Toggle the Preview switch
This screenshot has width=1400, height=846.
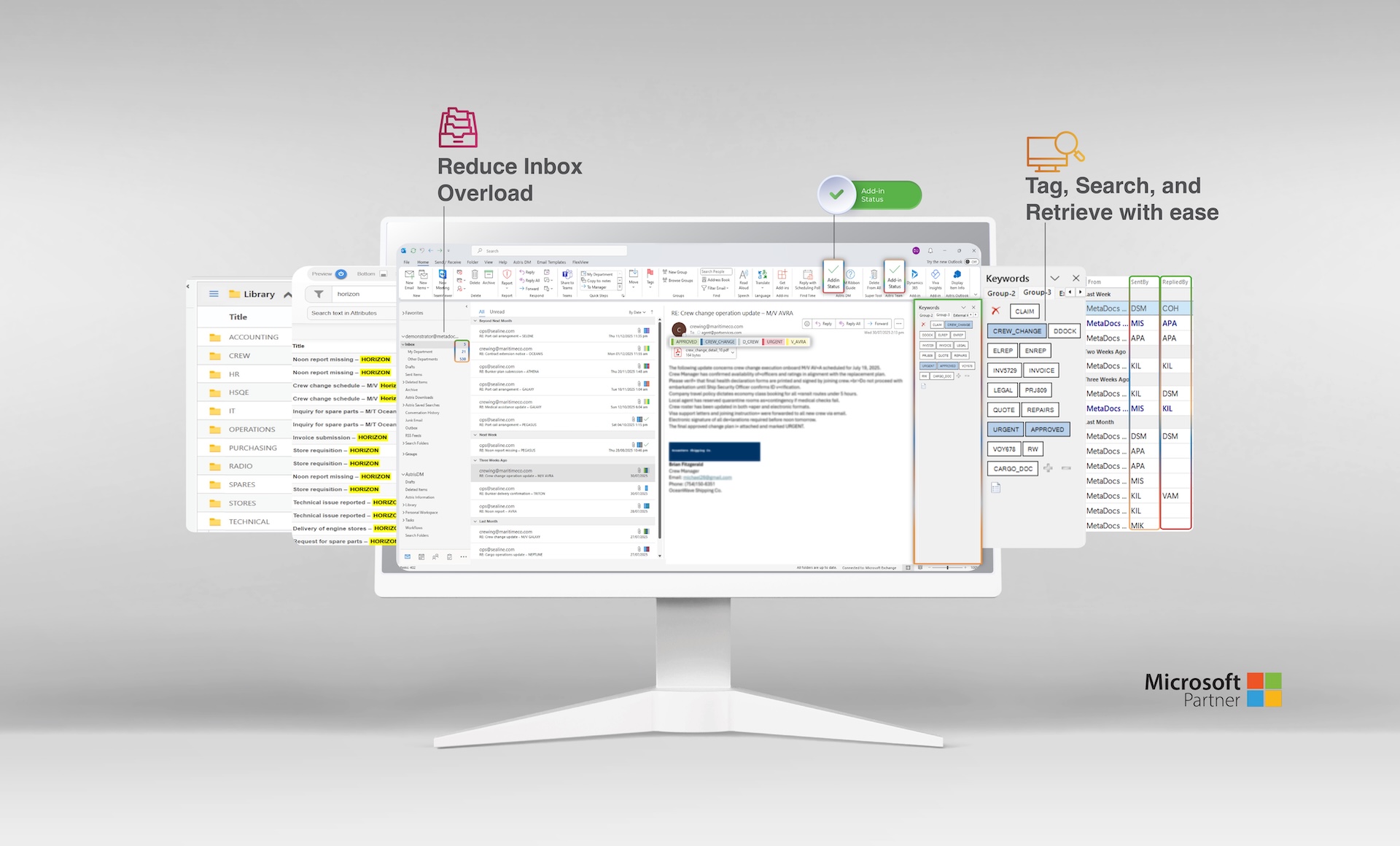pyautogui.click(x=341, y=274)
